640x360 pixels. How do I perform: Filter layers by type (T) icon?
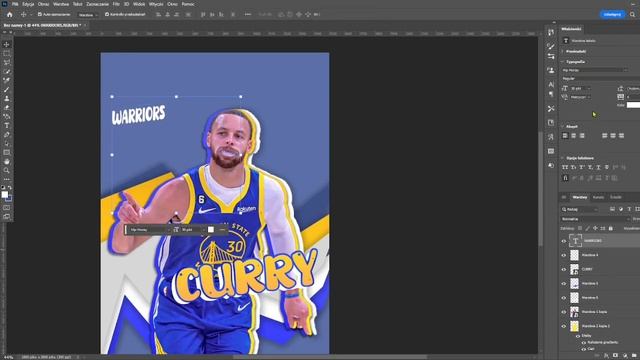(629, 209)
